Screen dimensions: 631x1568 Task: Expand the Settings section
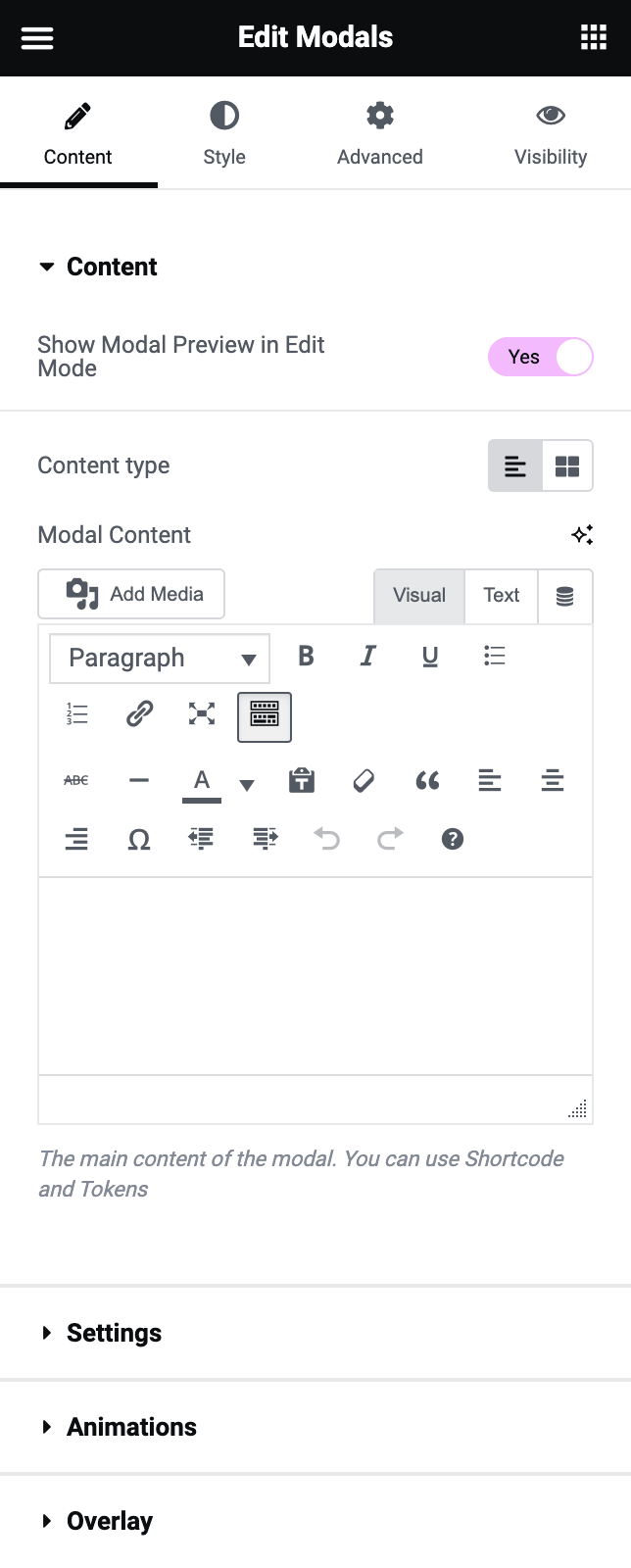114,1333
